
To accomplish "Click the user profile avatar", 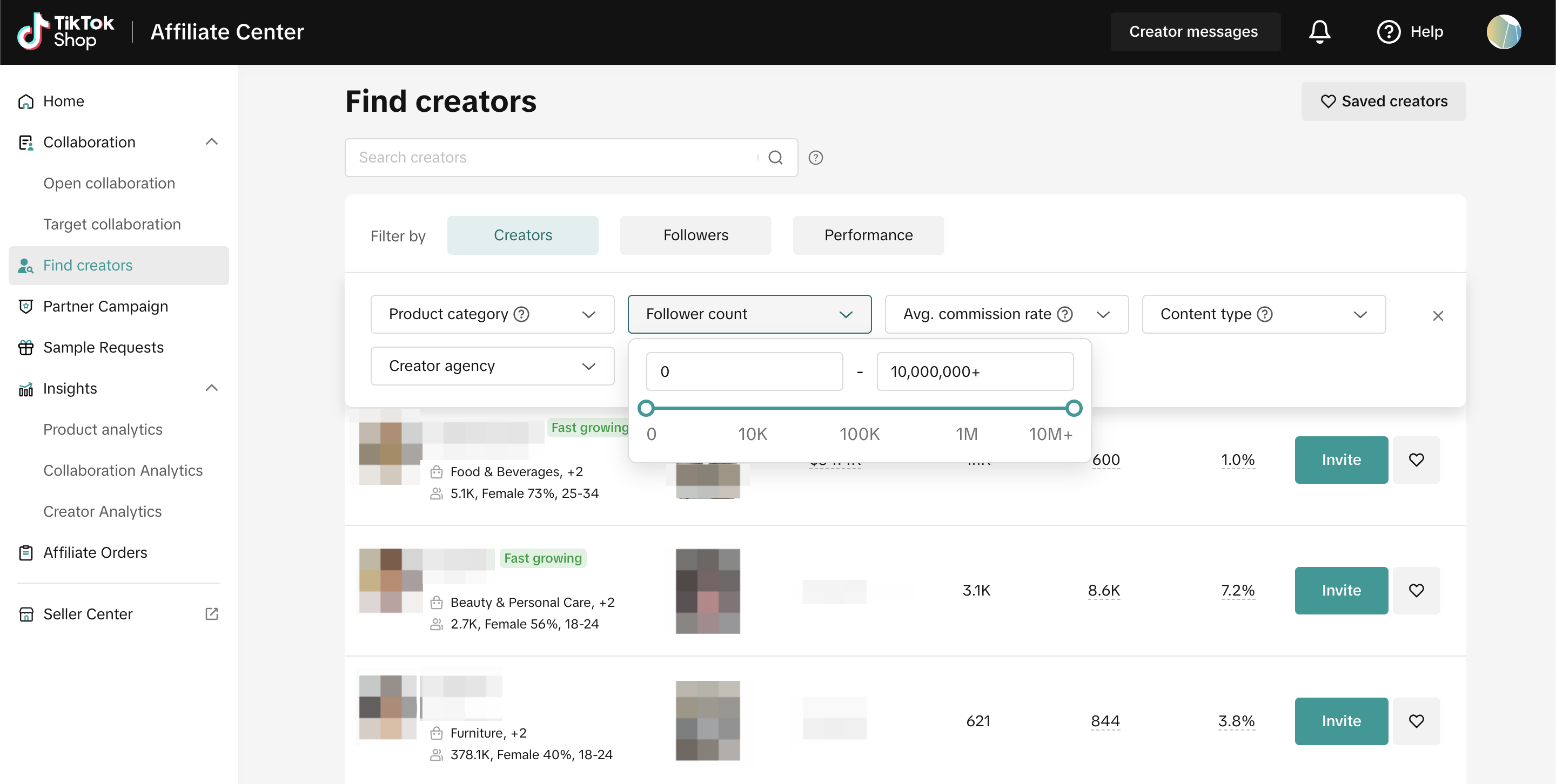I will 1504,31.
